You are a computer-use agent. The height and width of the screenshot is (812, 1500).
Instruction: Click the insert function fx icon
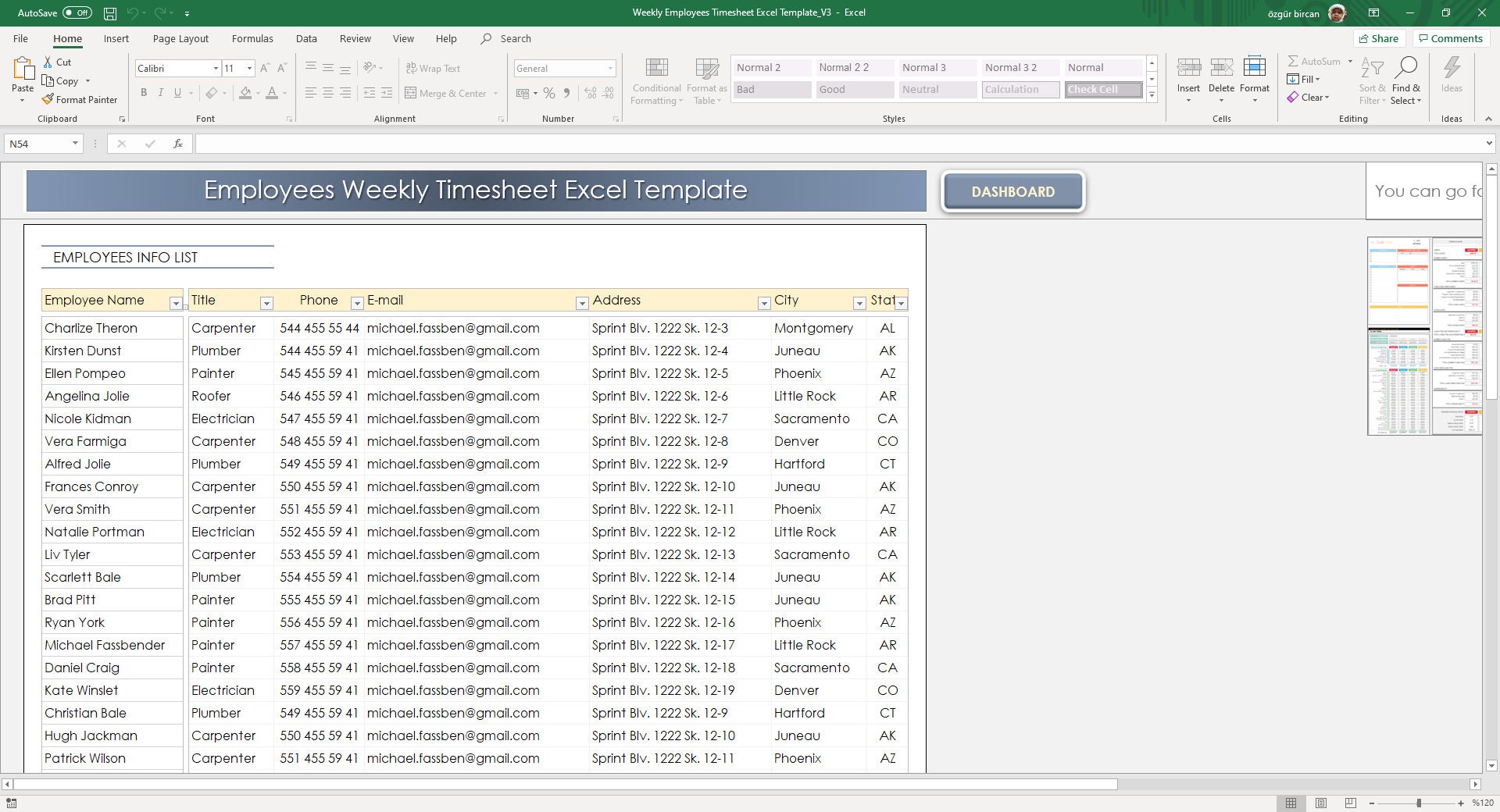coord(178,144)
